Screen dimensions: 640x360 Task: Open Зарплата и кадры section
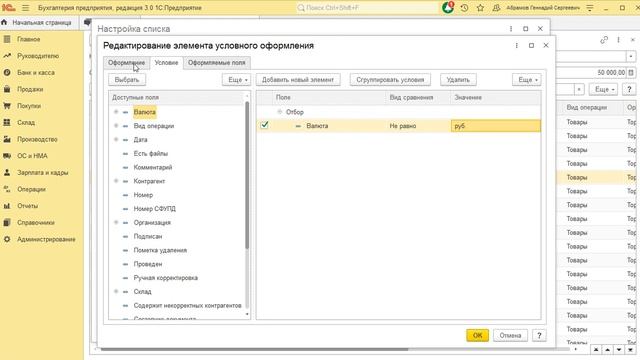click(42, 173)
